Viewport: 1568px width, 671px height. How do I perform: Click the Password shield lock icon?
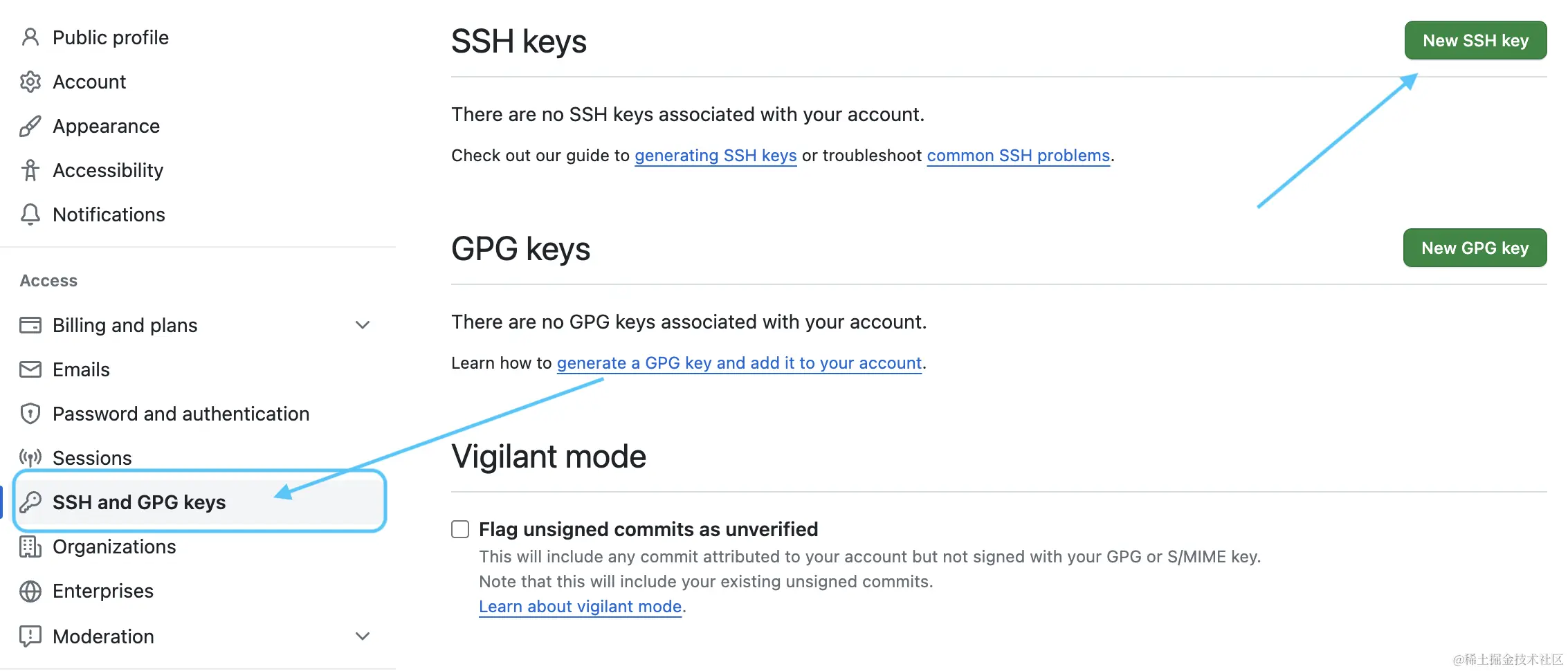pos(30,414)
